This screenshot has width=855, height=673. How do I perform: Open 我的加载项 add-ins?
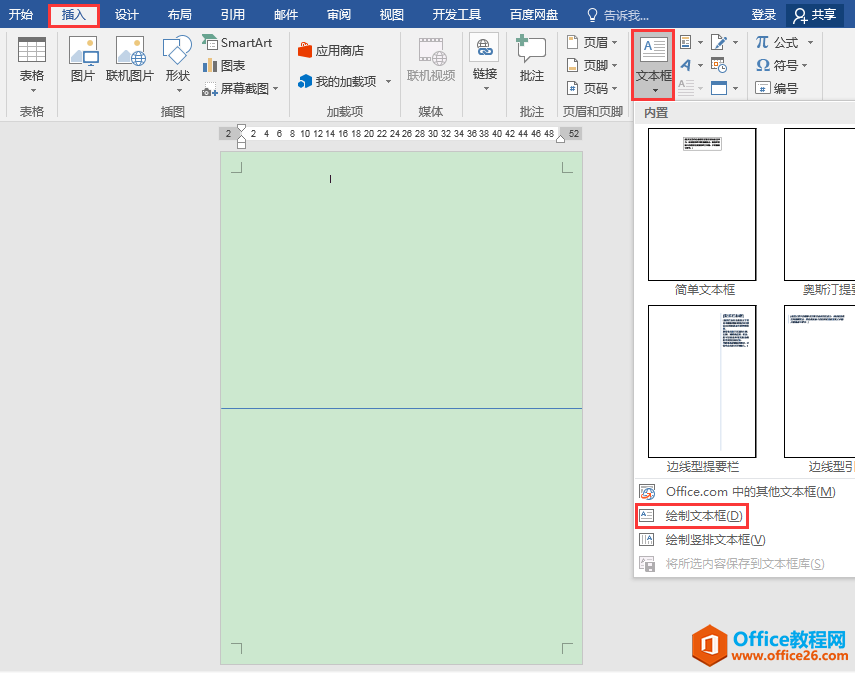(x=338, y=82)
